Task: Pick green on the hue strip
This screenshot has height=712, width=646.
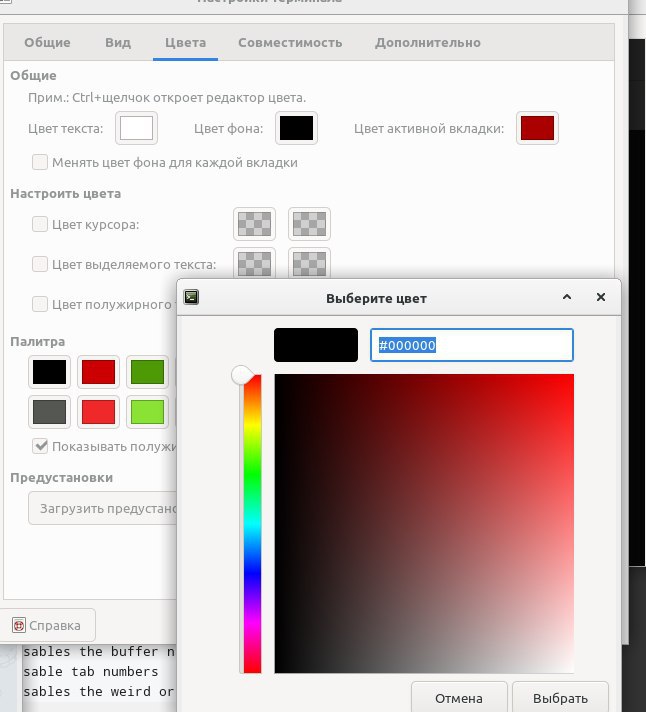Action: [x=252, y=472]
